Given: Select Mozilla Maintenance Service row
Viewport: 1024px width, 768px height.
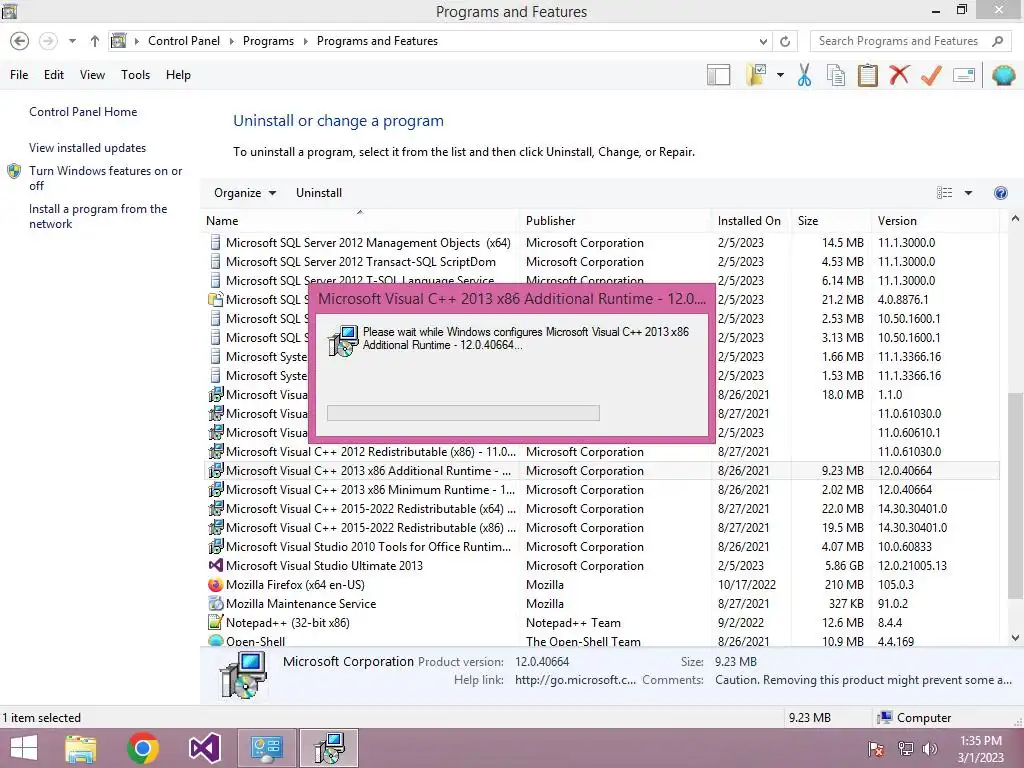Looking at the screenshot, I should [x=602, y=603].
